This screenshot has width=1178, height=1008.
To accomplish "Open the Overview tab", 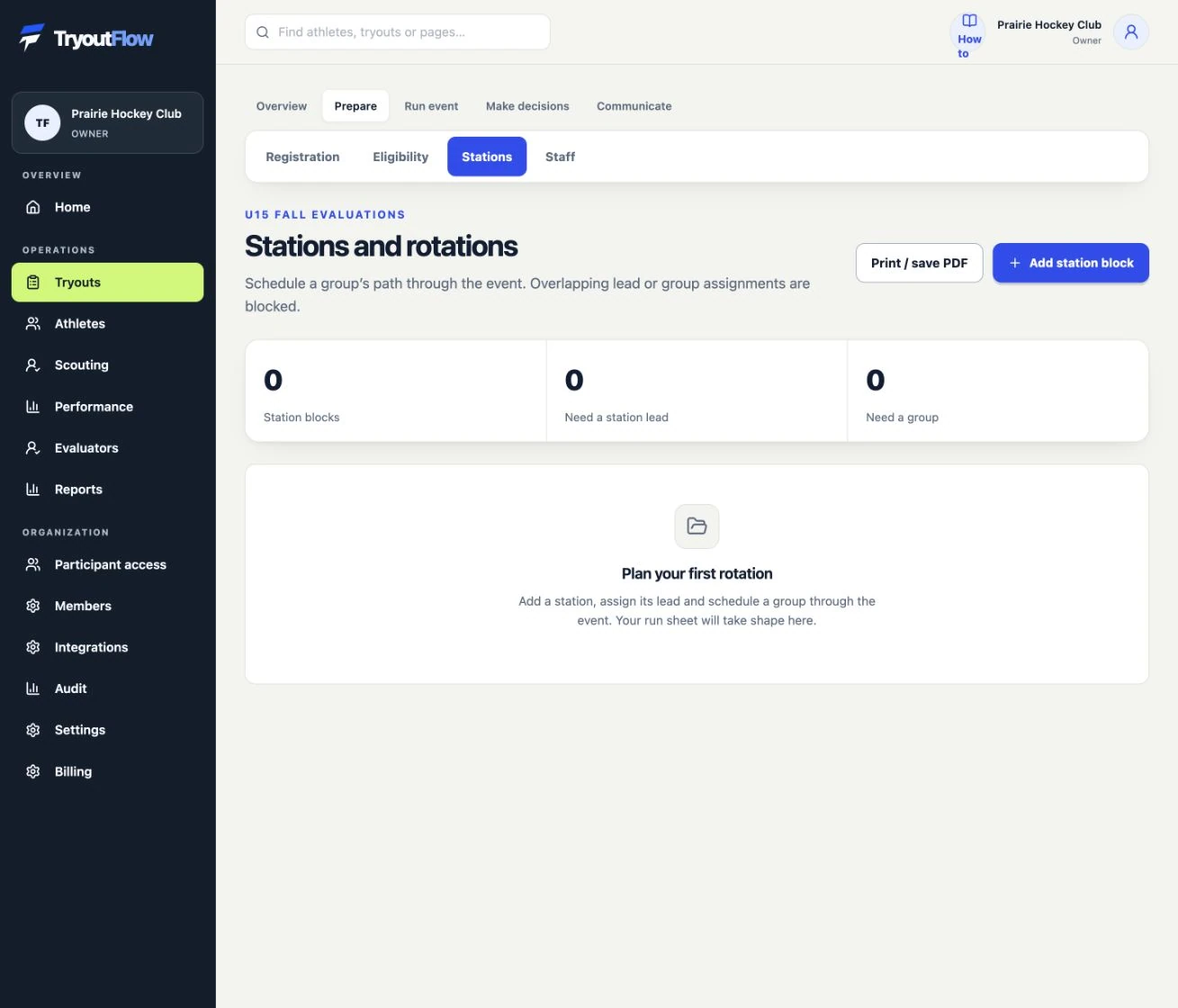I will tap(282, 106).
